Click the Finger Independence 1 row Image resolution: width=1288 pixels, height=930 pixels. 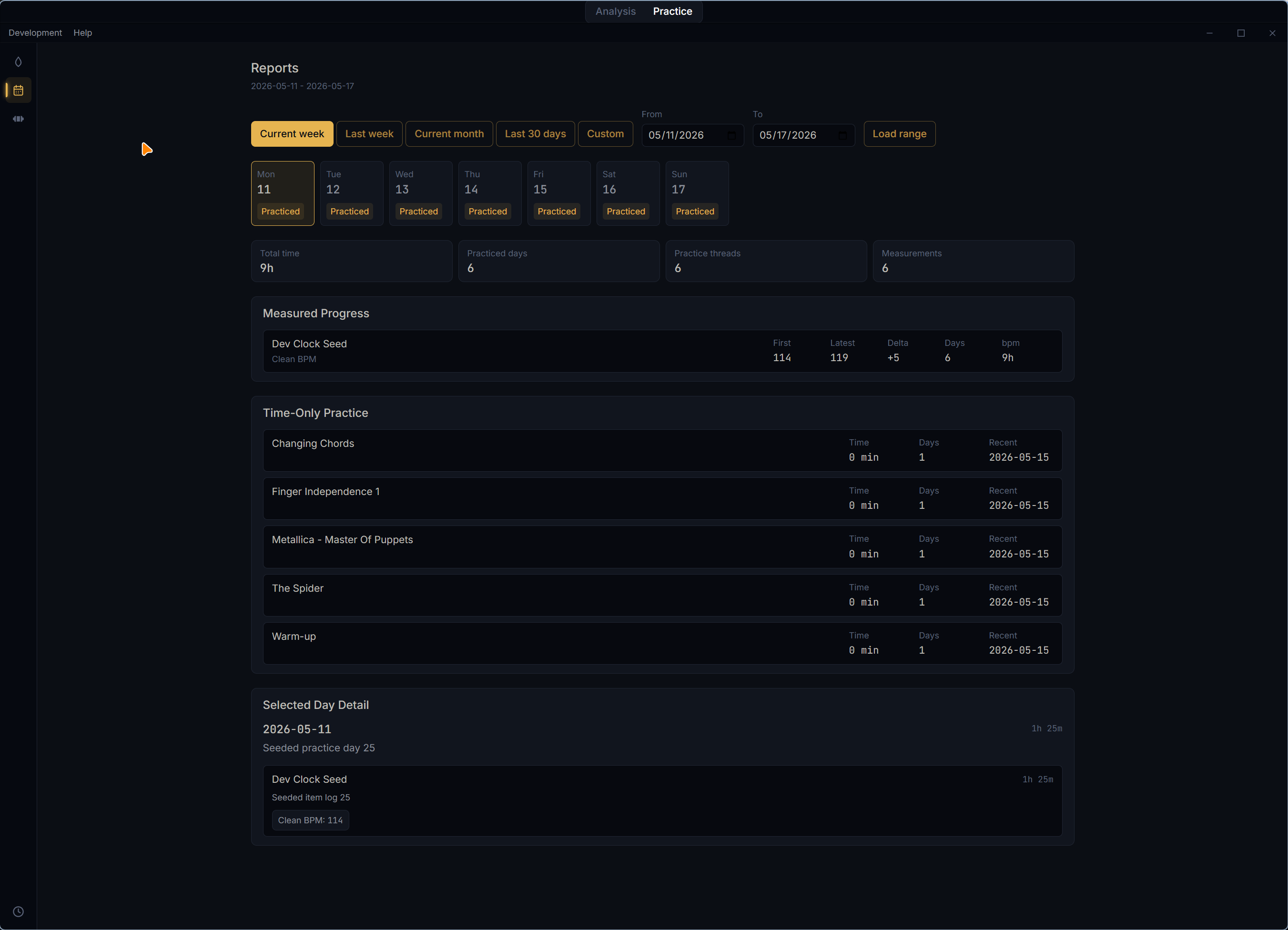(662, 498)
